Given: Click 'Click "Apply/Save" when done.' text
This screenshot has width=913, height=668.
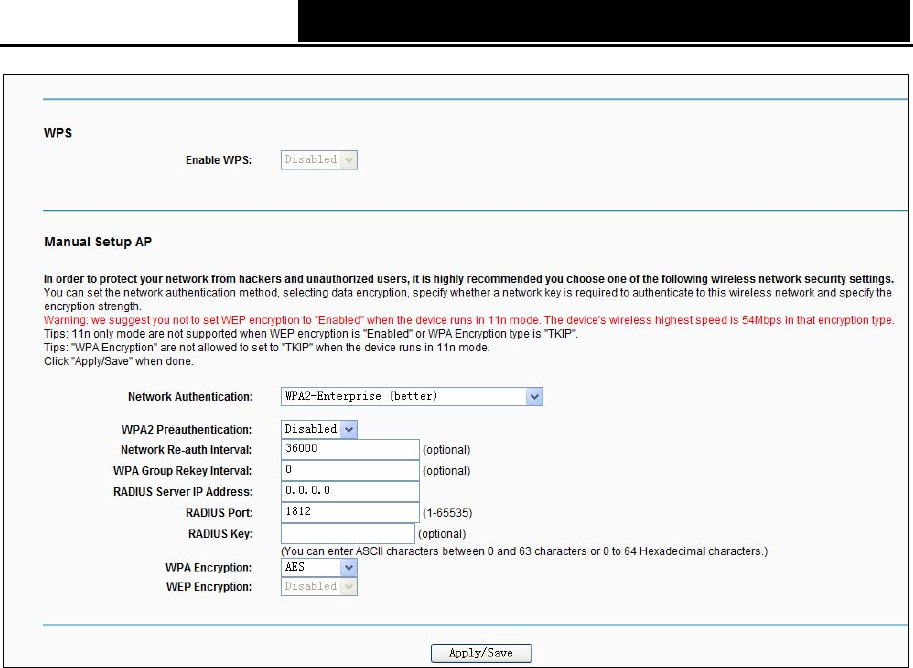Looking at the screenshot, I should [x=119, y=362].
